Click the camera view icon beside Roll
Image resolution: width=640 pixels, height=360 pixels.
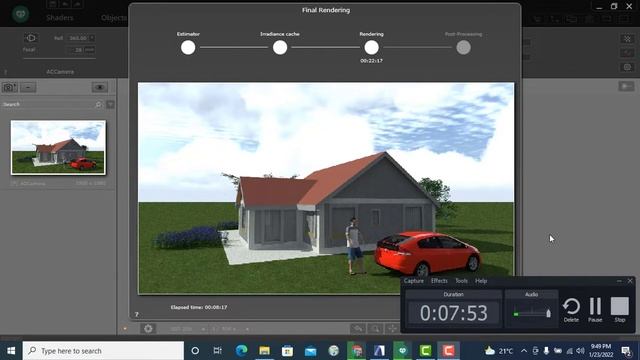point(31,38)
